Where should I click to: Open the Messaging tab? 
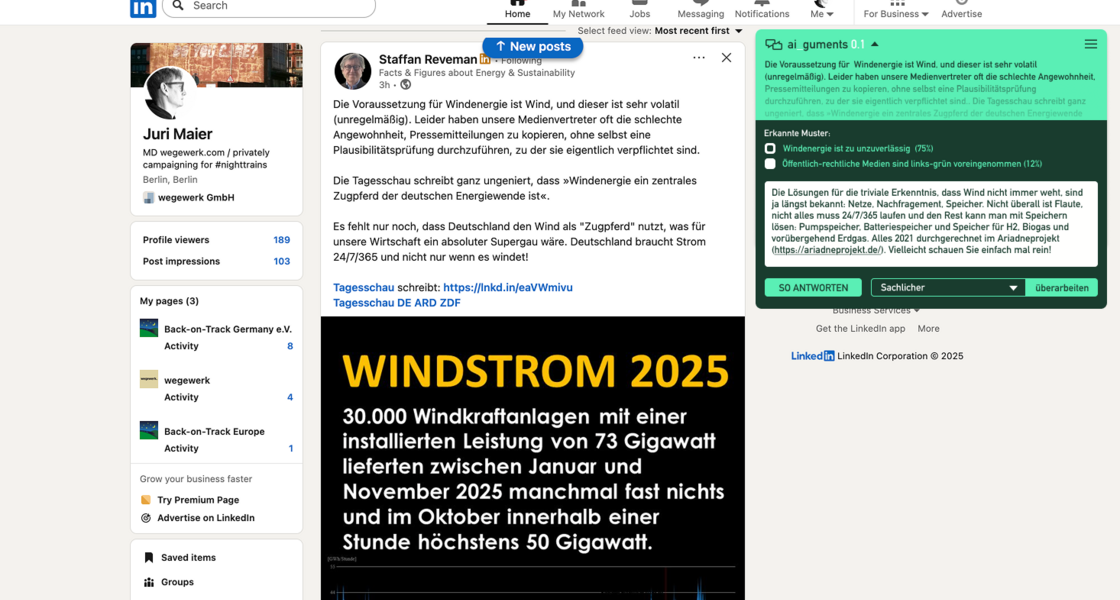point(700,10)
